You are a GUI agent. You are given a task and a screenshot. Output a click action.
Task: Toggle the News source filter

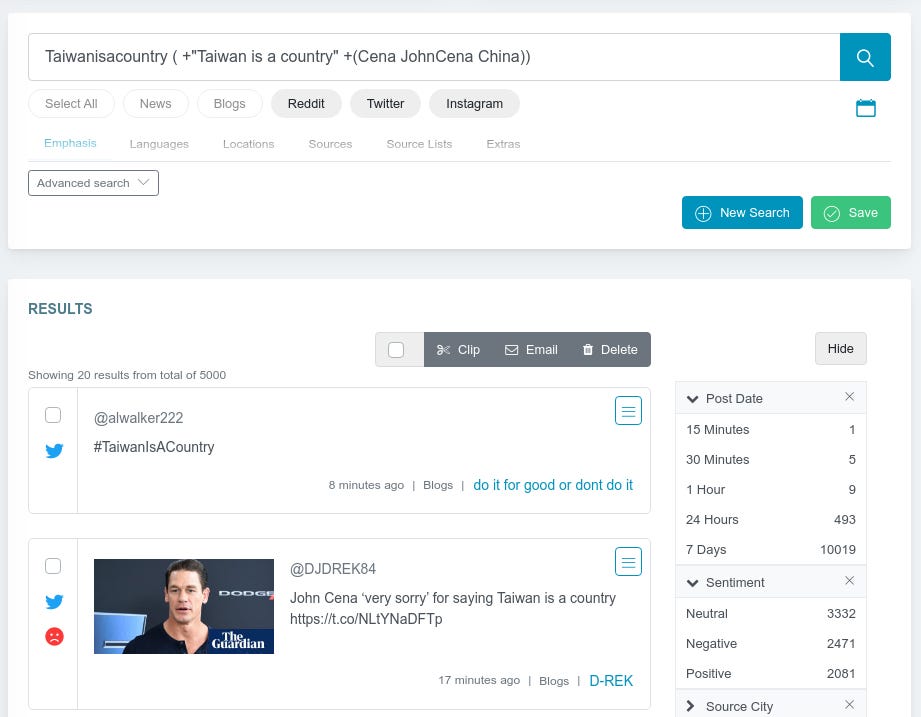pyautogui.click(x=156, y=104)
